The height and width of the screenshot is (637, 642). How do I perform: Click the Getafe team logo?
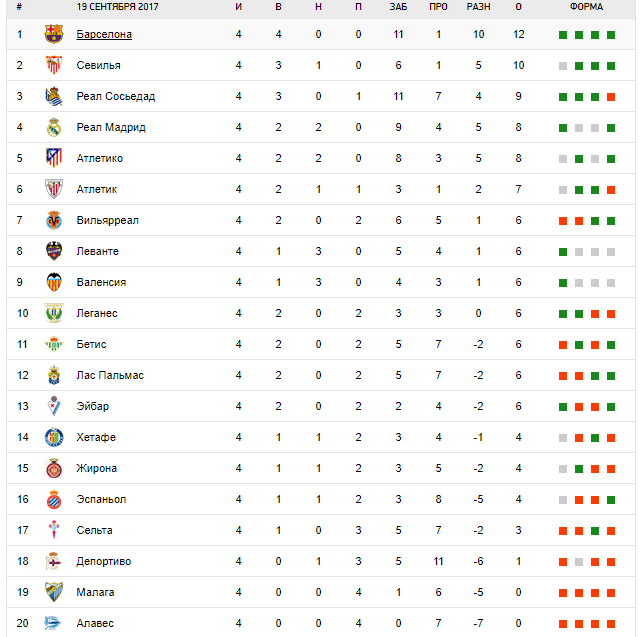[x=54, y=437]
